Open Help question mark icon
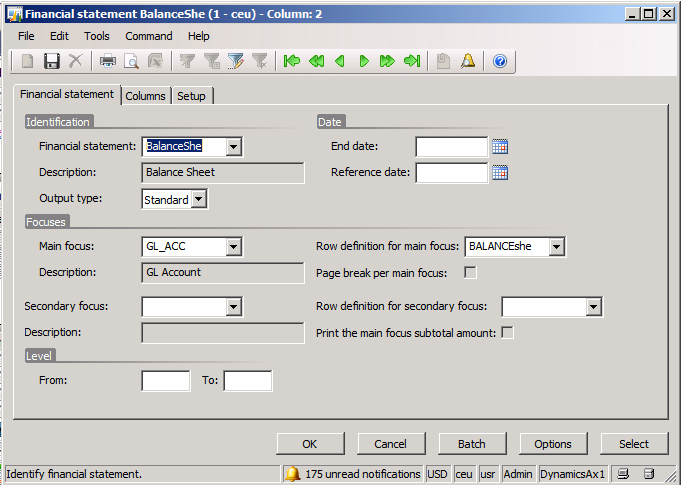The image size is (681, 485). point(500,61)
